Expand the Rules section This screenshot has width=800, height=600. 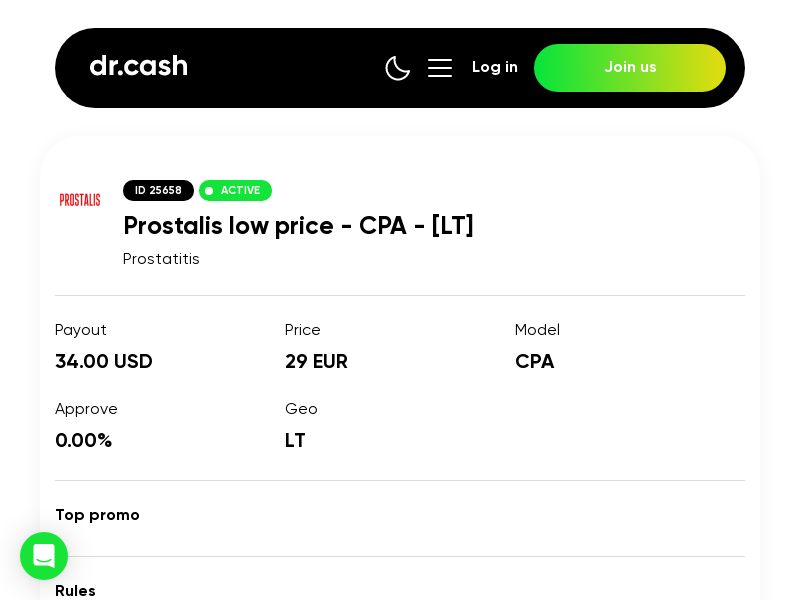[75, 591]
